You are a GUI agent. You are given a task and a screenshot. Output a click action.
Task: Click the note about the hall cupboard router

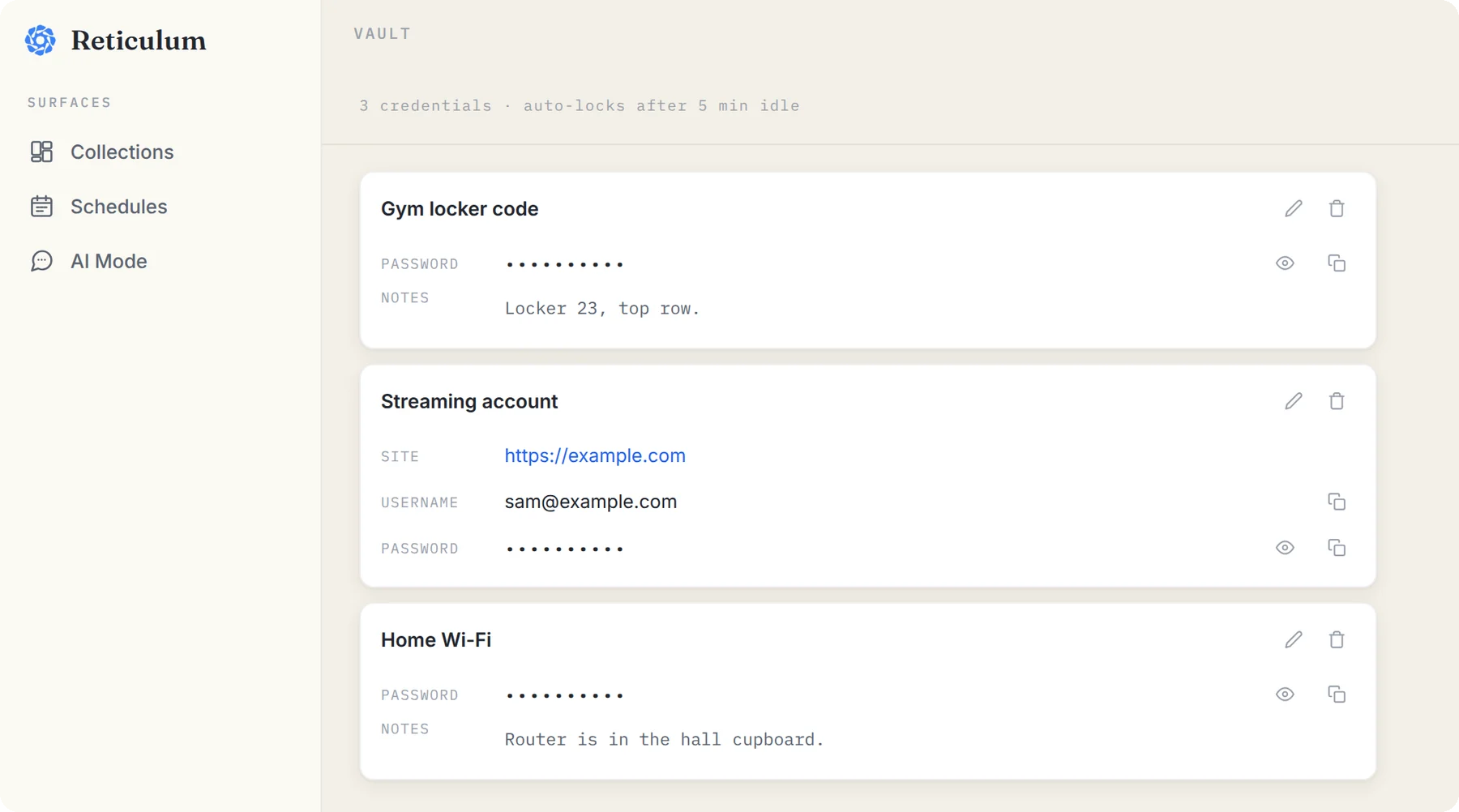[x=664, y=740]
